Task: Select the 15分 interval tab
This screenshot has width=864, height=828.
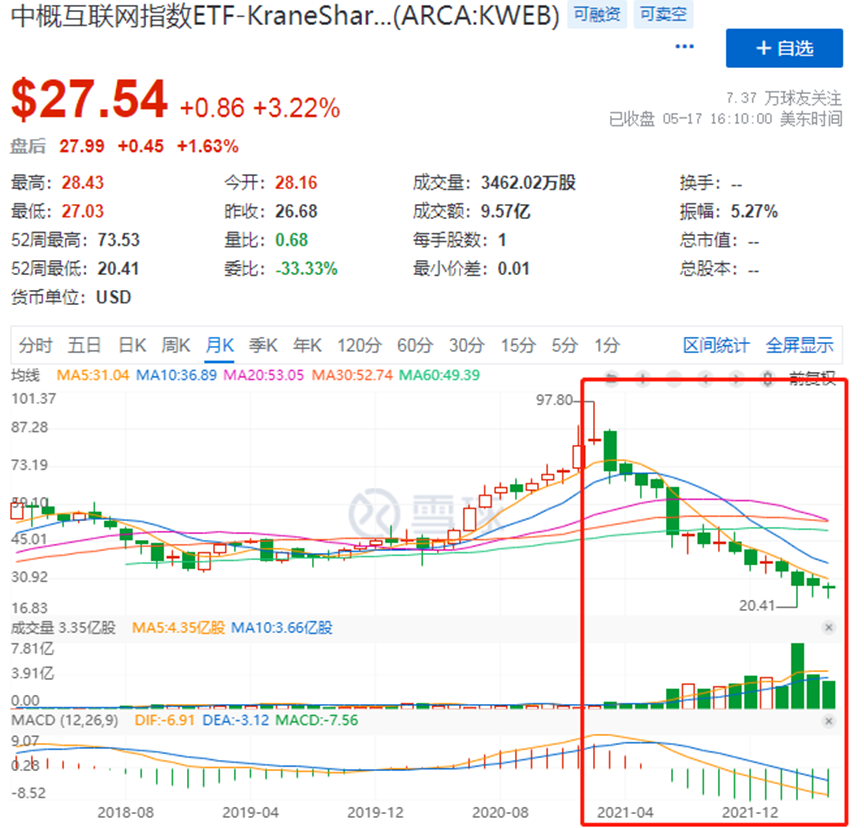Action: (x=518, y=345)
